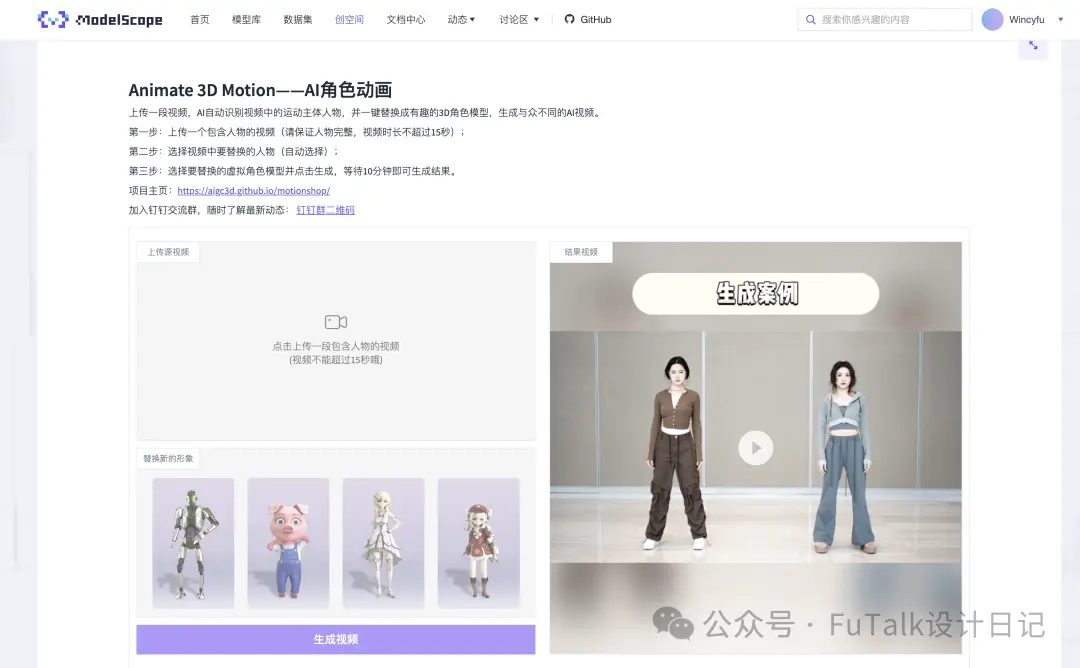The height and width of the screenshot is (668, 1080).
Task: Click the ModelScope logo
Action: pos(100,19)
